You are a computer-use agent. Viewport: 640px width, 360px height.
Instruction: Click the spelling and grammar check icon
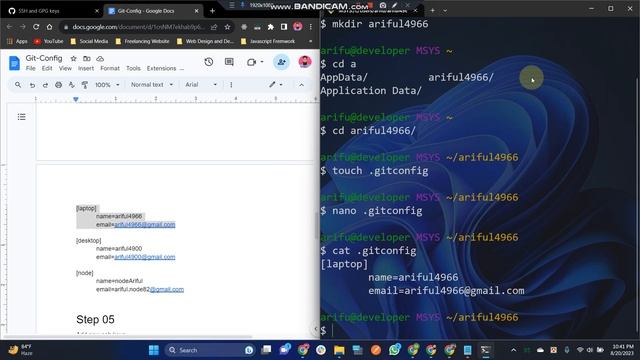tap(71, 84)
